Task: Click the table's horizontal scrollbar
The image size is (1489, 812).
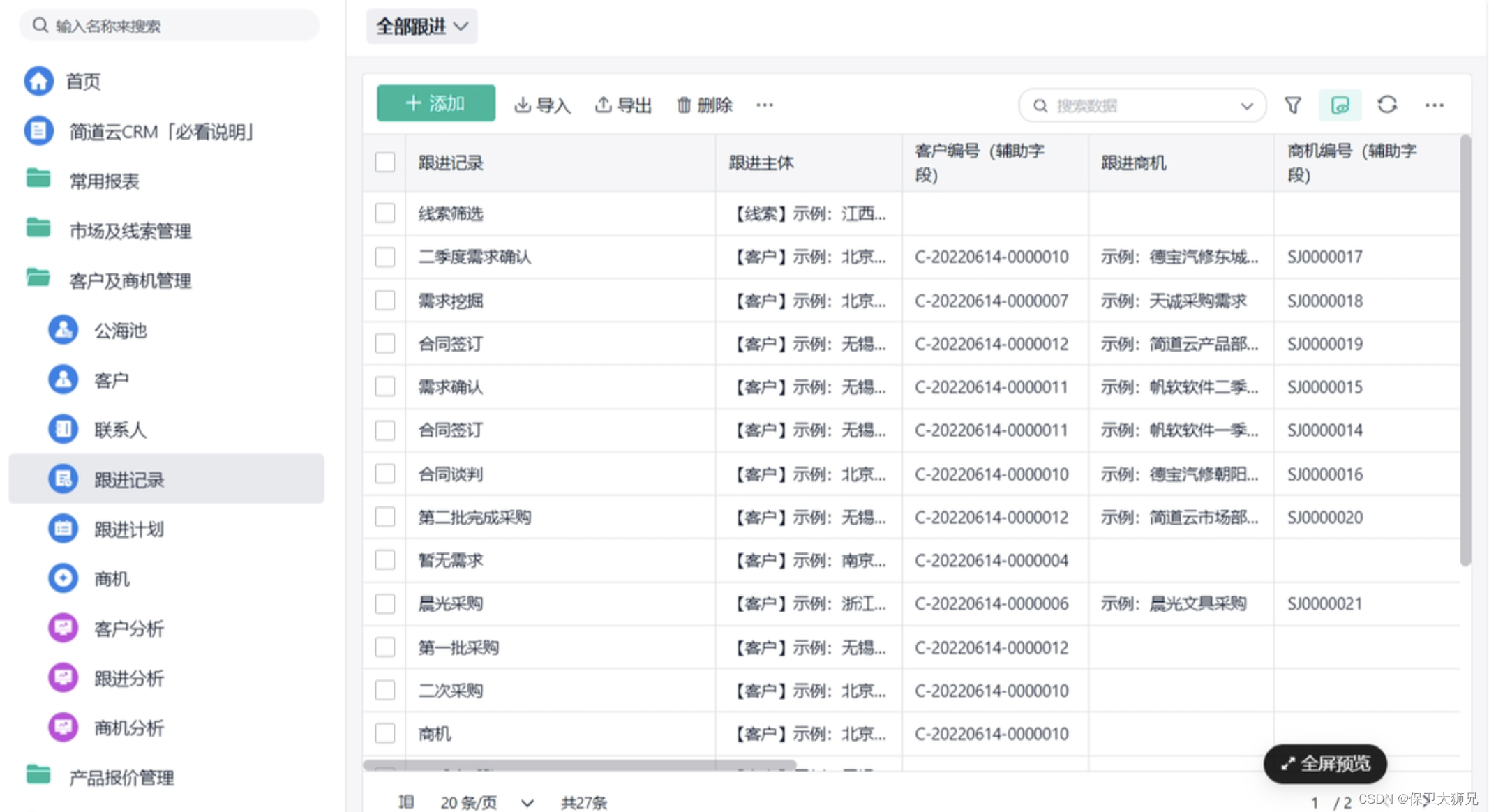Action: [579, 765]
